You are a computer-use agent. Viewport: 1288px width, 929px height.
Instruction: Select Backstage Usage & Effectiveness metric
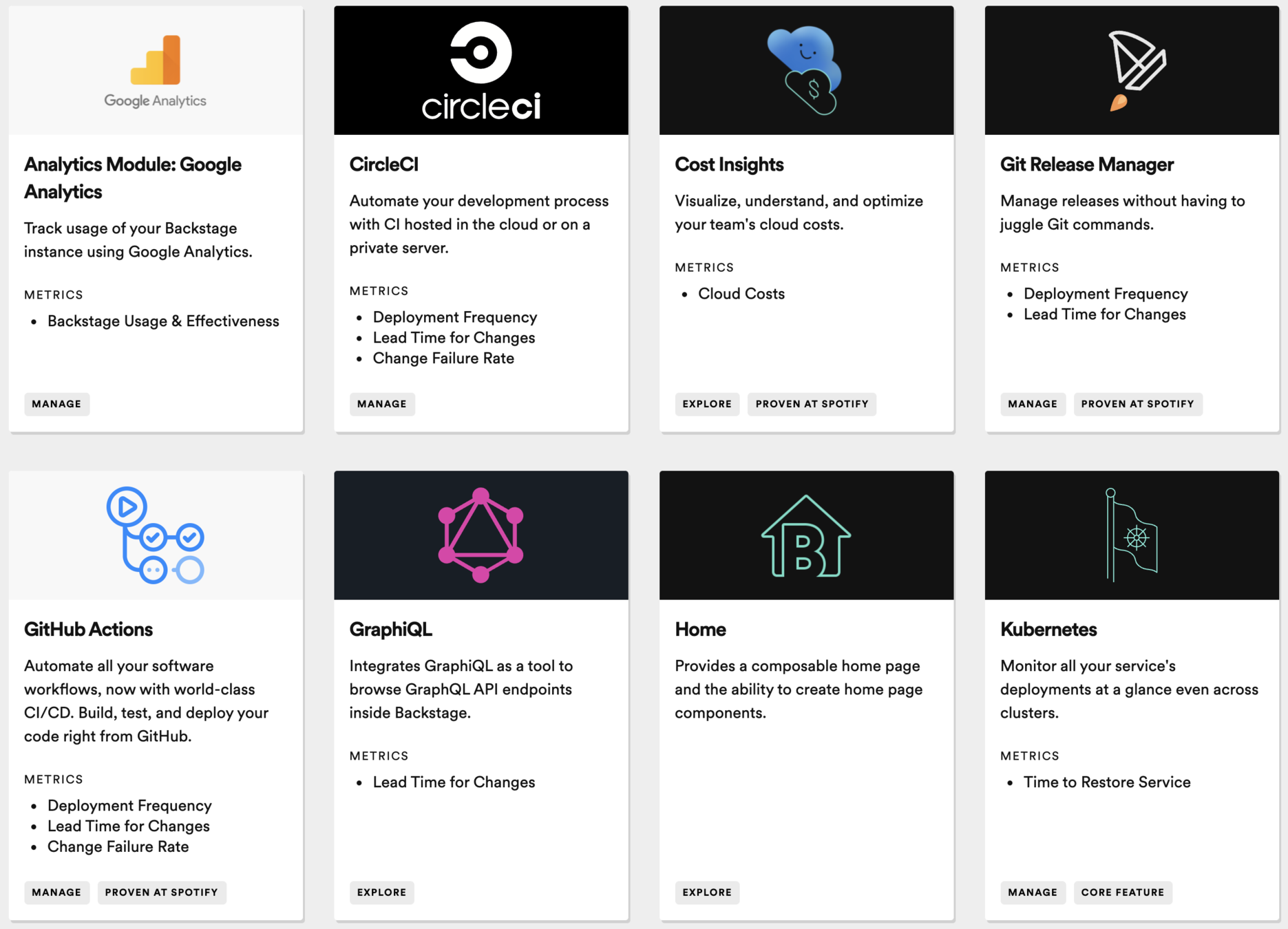[x=163, y=321]
